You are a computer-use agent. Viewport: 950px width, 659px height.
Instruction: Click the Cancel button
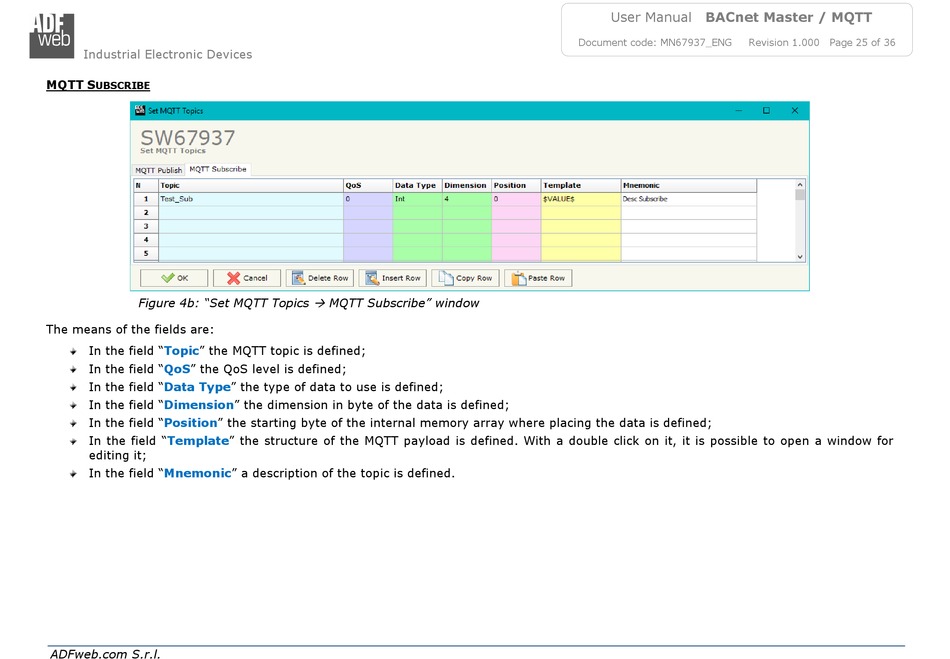[x=247, y=278]
